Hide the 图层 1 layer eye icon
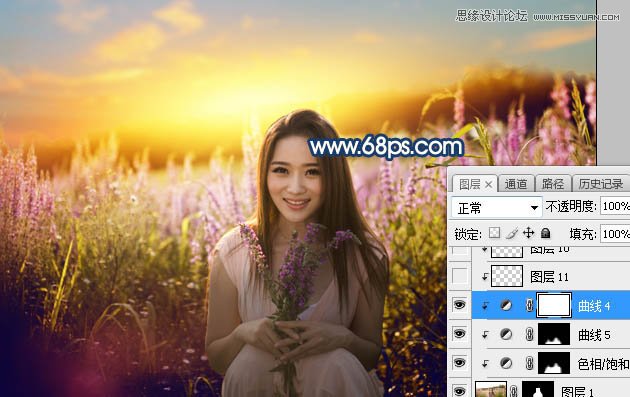Image resolution: width=630 pixels, height=397 pixels. [x=460, y=390]
